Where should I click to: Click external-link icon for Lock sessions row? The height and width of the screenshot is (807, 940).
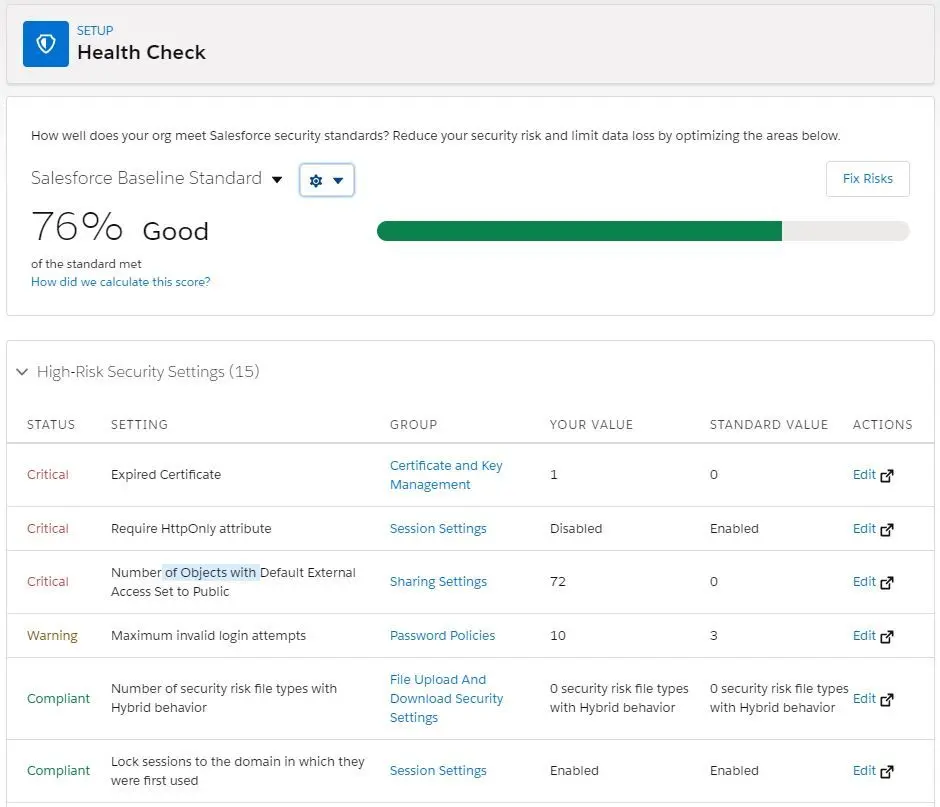tap(887, 771)
